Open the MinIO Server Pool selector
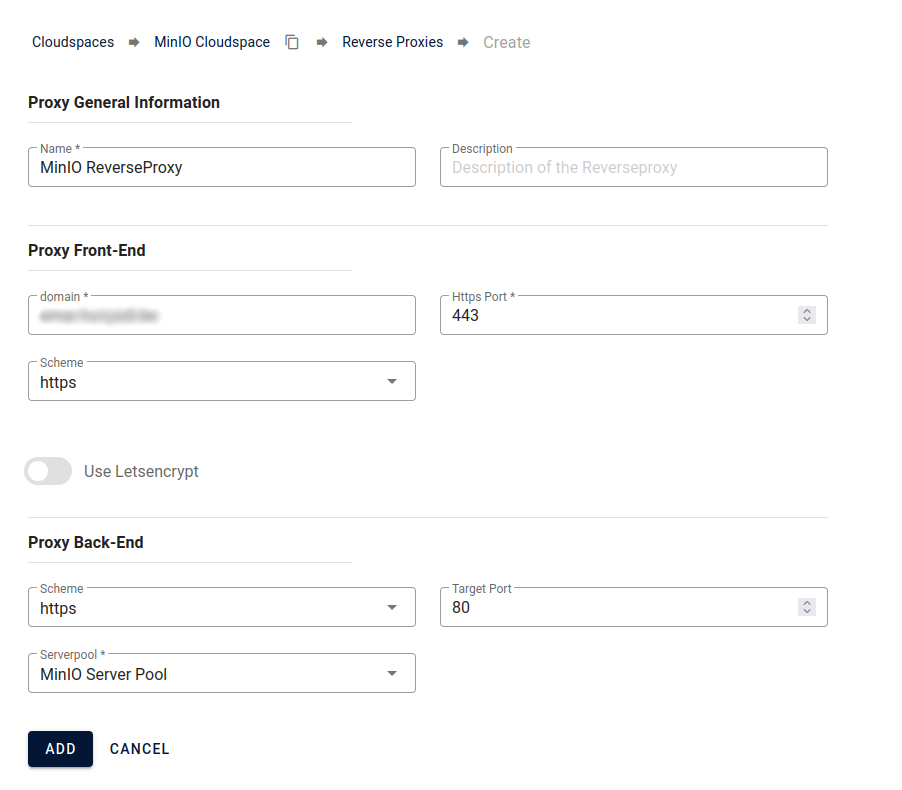This screenshot has height=790, width=902. (210, 674)
